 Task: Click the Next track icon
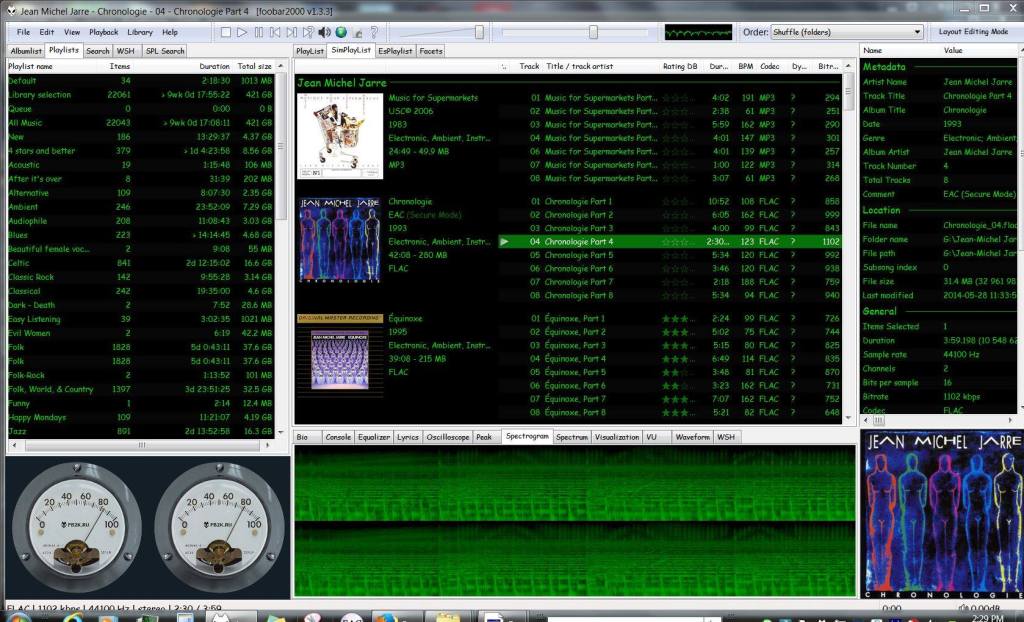pyautogui.click(x=289, y=32)
